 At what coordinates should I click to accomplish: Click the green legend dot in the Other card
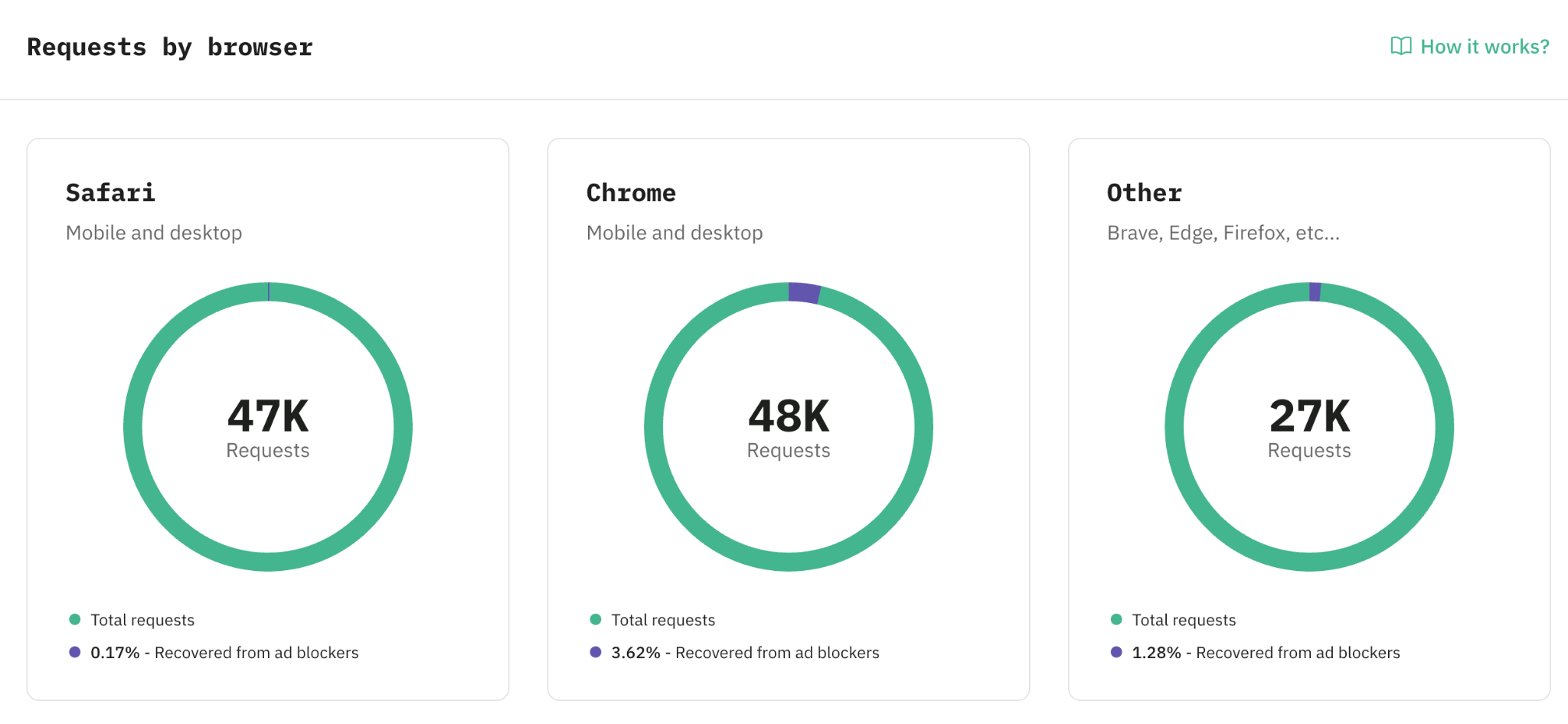tap(1116, 619)
